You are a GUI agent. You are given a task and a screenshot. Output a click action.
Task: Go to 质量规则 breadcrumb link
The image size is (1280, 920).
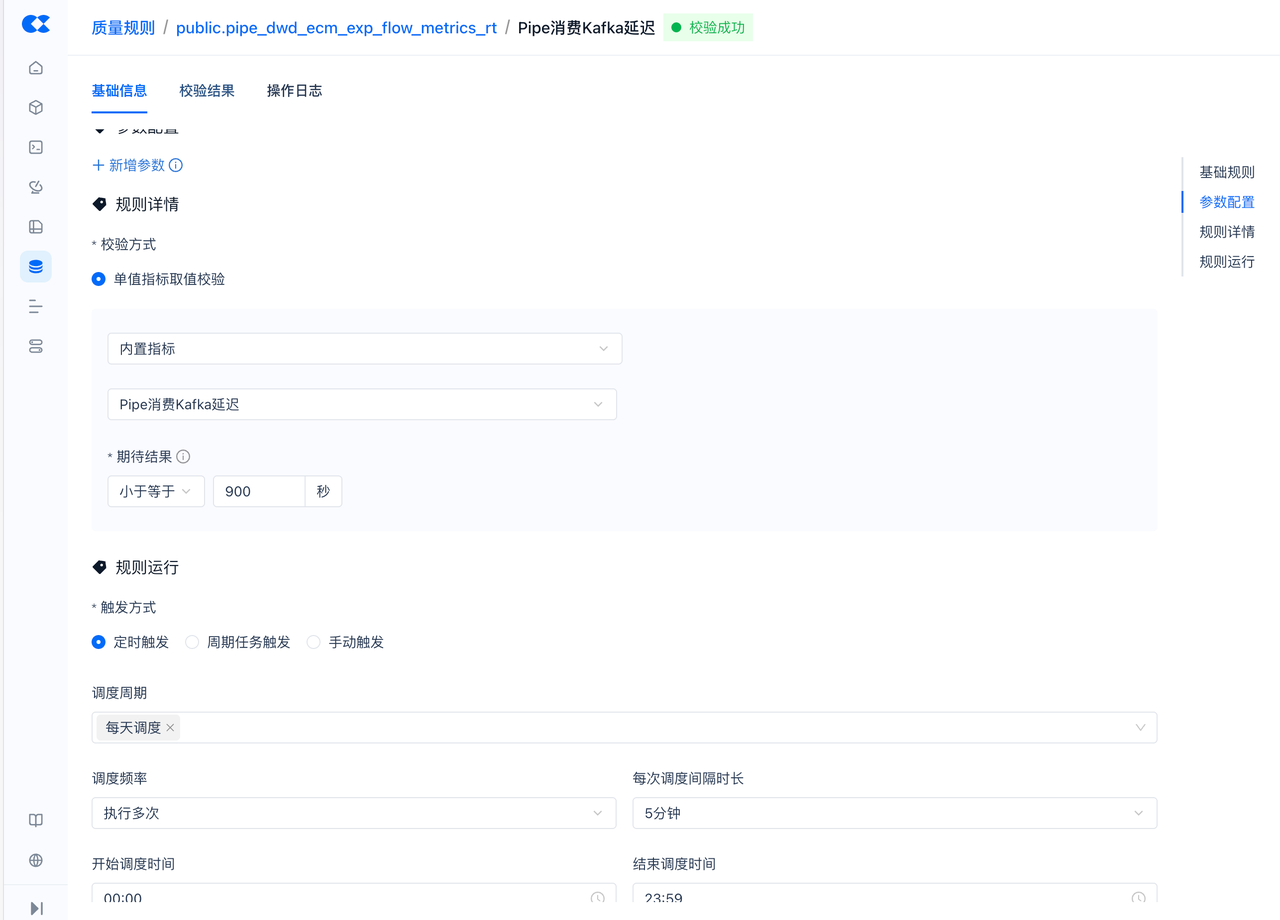pyautogui.click(x=123, y=28)
